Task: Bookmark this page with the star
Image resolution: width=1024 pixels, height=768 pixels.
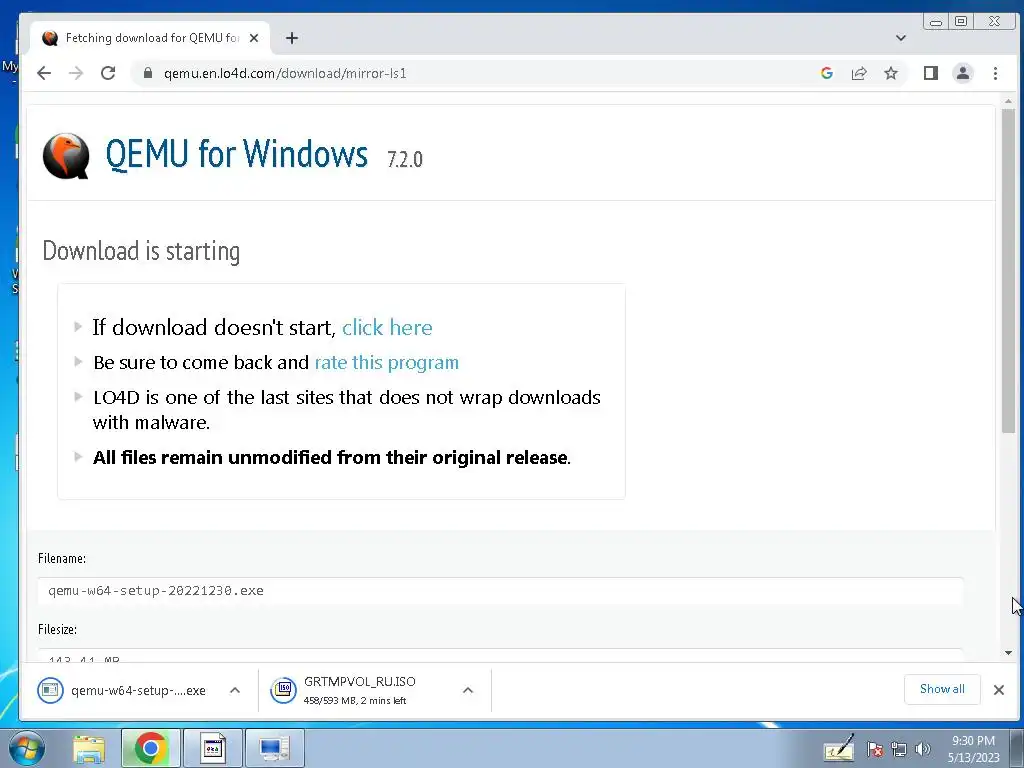Action: (x=891, y=73)
